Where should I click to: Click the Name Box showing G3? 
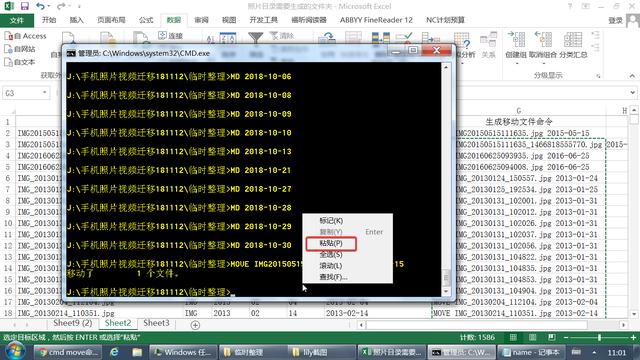pos(22,93)
